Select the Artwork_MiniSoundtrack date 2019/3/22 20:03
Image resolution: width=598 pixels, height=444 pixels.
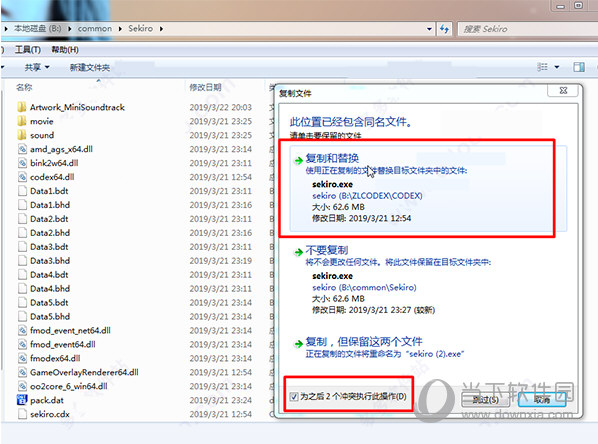220,107
